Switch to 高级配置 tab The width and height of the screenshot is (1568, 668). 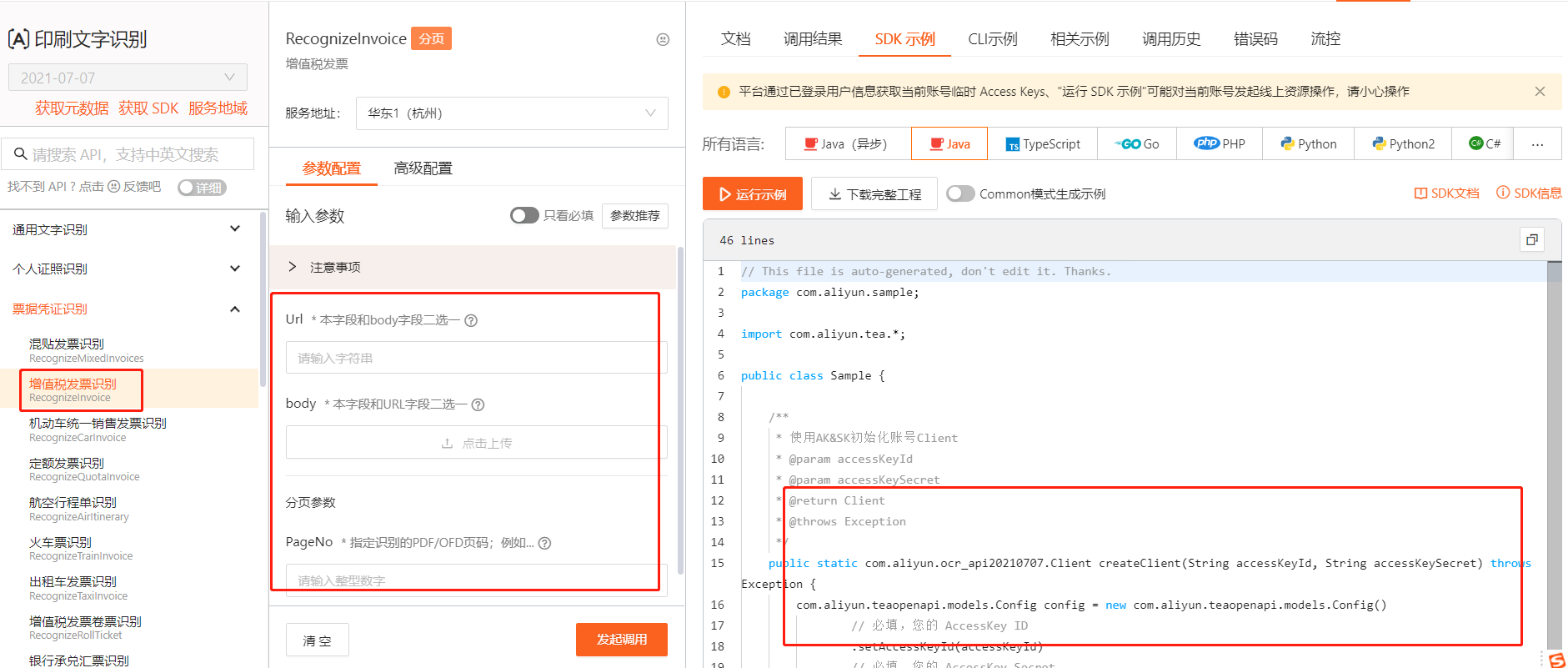pos(423,168)
